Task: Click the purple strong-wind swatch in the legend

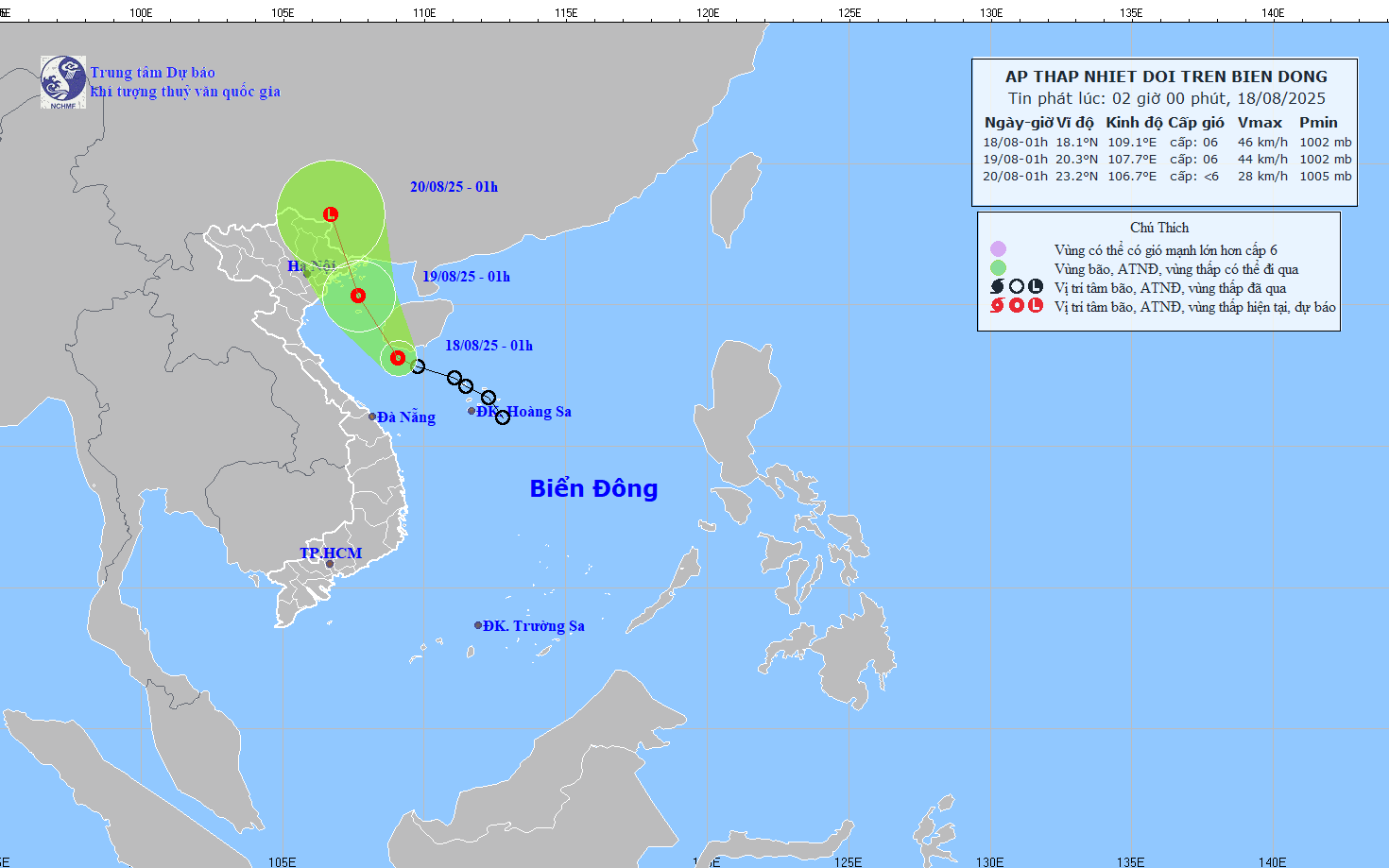Action: click(998, 249)
